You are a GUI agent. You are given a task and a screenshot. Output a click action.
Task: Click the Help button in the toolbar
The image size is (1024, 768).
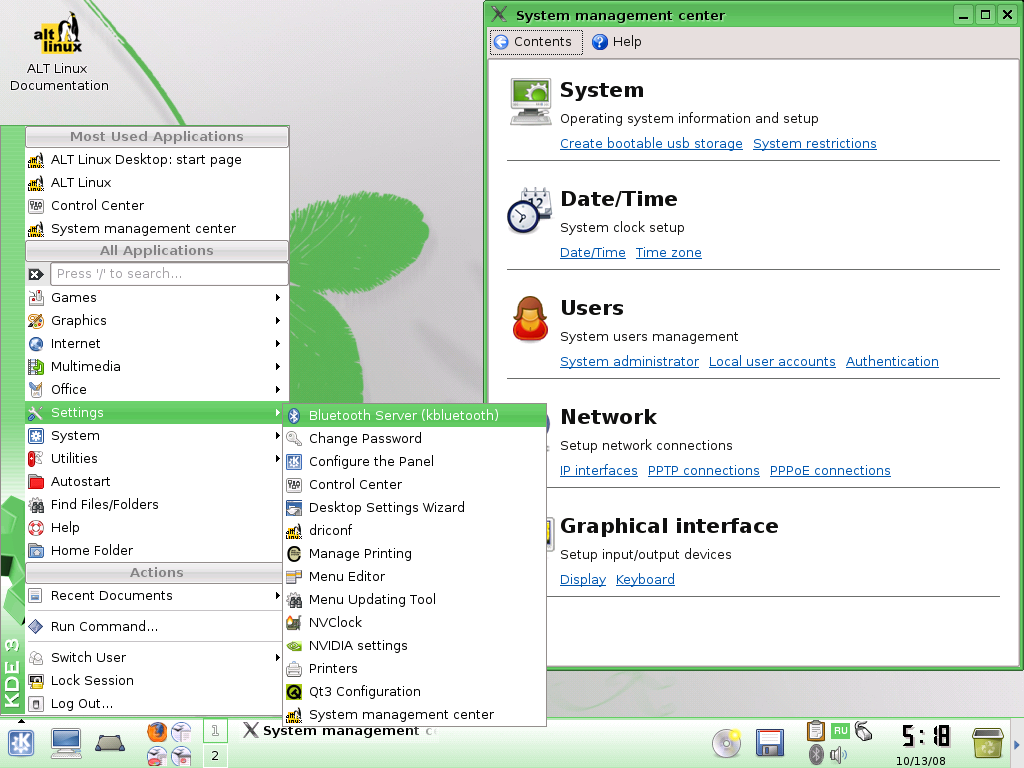(x=617, y=42)
